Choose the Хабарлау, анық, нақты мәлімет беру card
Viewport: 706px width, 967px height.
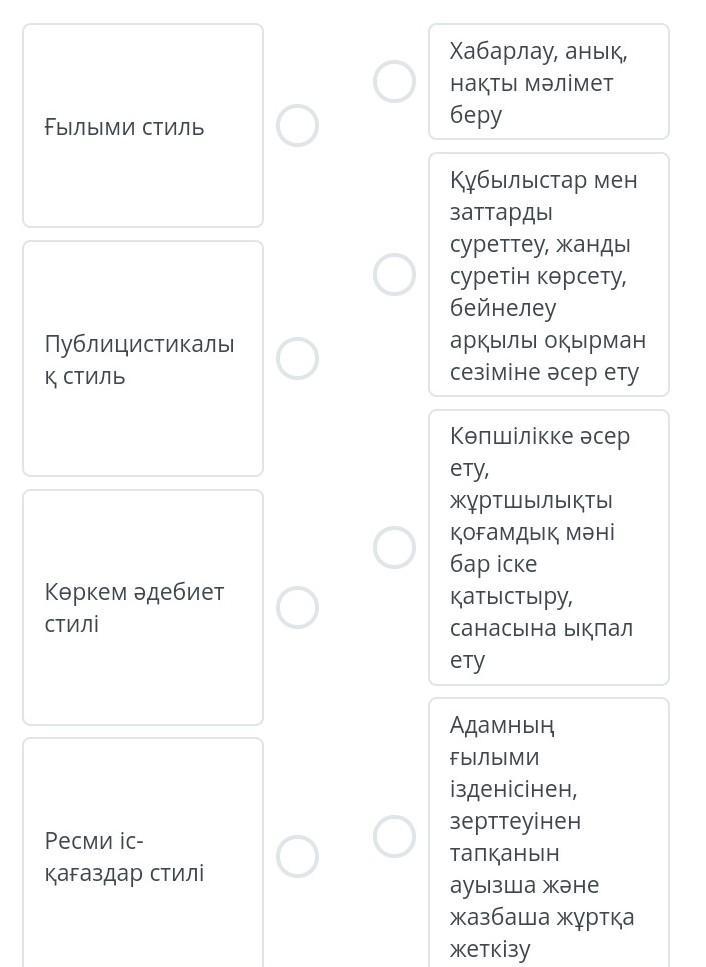(x=549, y=81)
